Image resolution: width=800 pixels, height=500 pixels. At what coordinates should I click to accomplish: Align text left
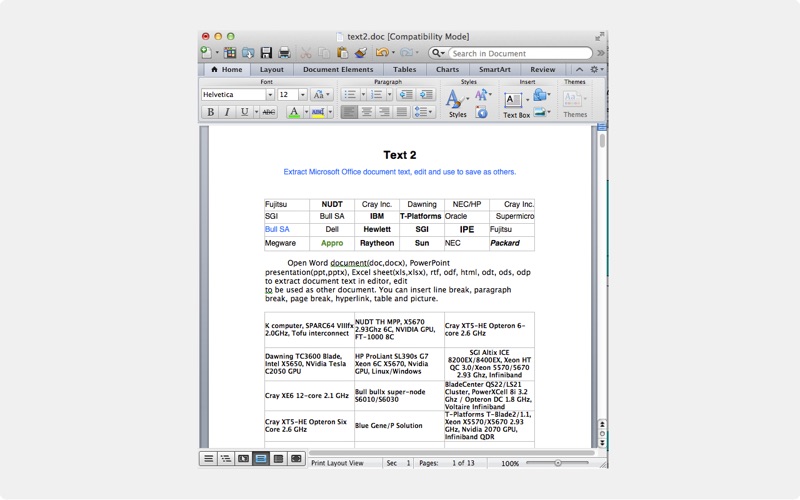(349, 112)
